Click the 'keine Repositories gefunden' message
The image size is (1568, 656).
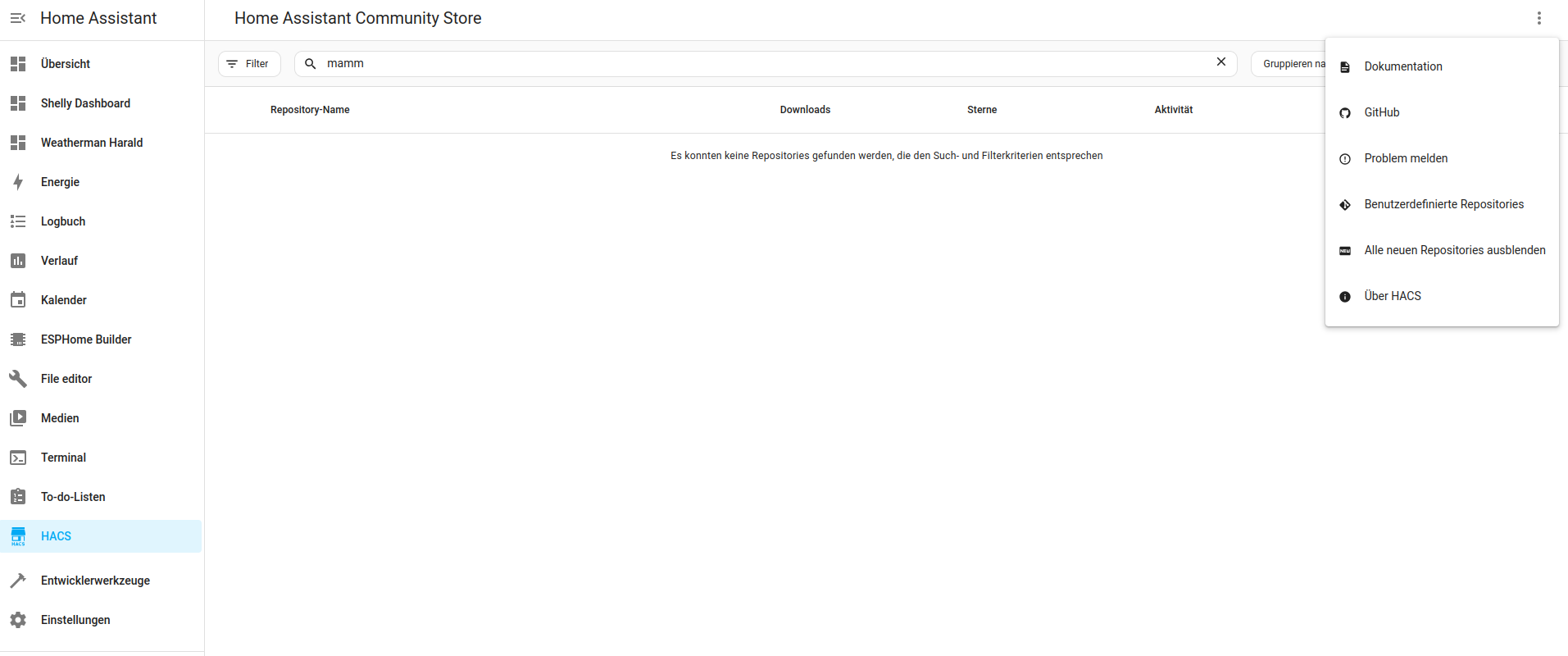pos(886,156)
